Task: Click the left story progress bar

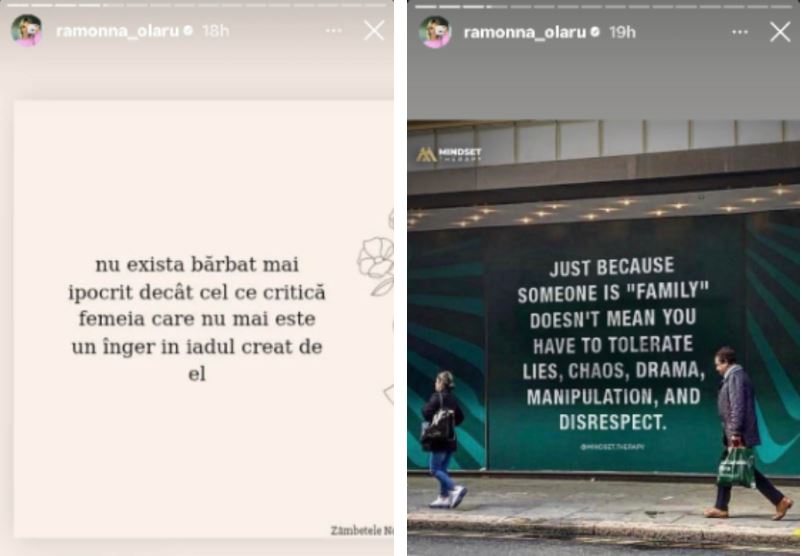Action: (197, 5)
